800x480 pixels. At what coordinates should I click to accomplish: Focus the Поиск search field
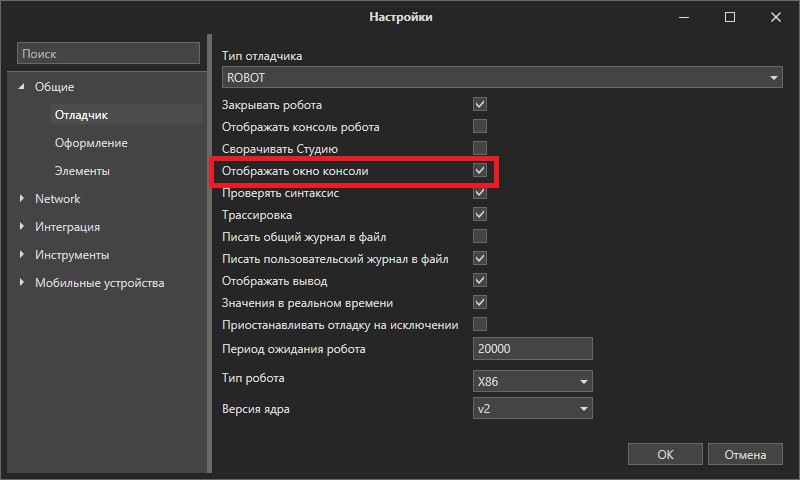[x=108, y=54]
